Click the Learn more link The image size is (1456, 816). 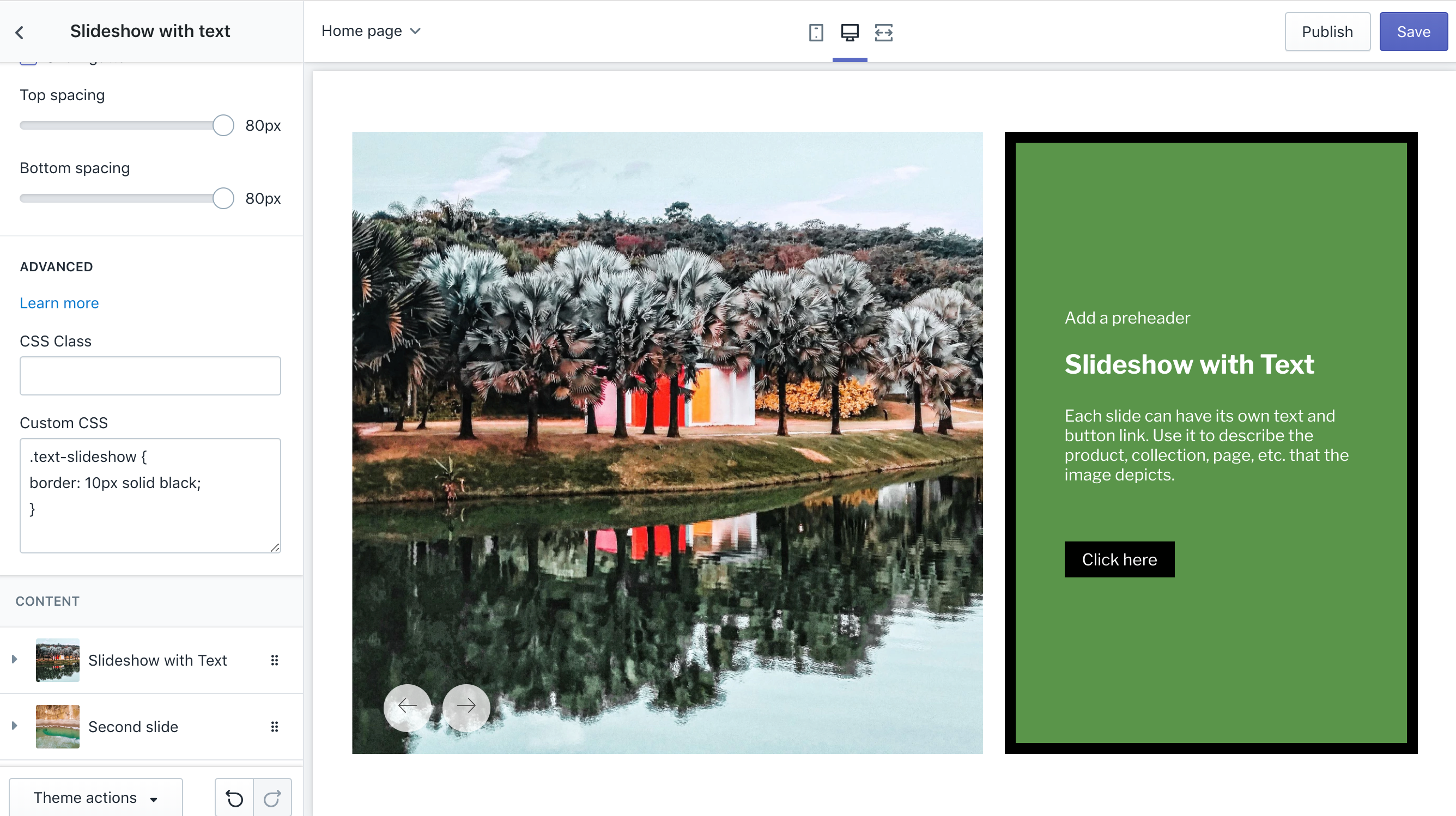[x=59, y=303]
